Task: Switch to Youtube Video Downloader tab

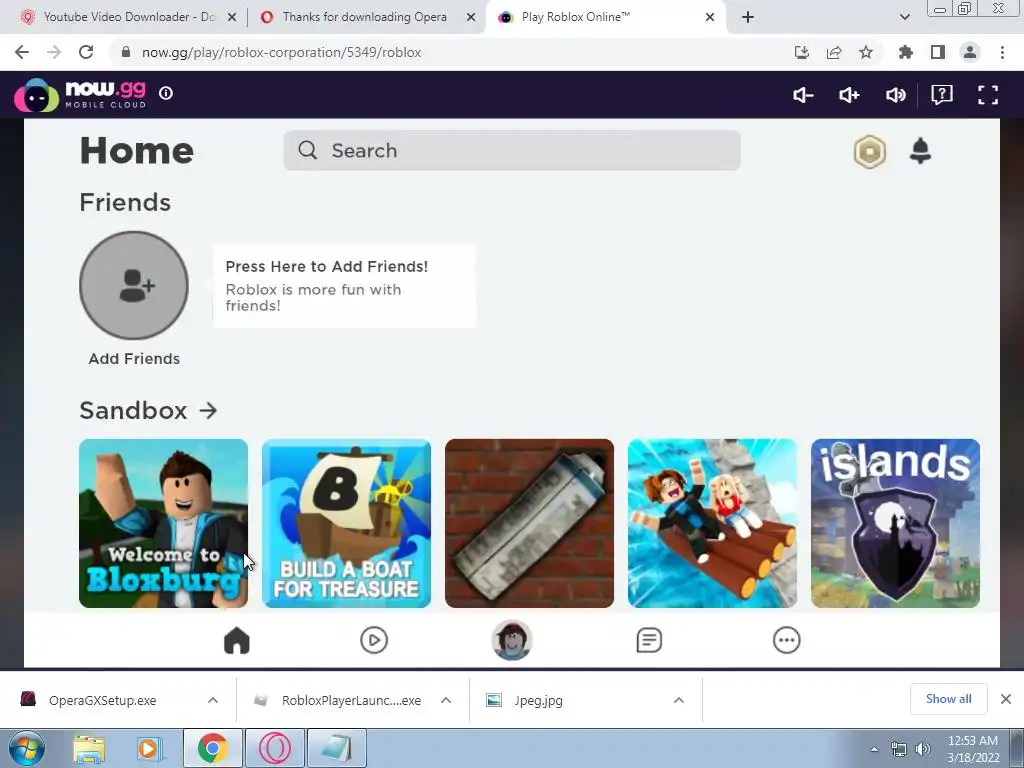Action: coord(129,17)
